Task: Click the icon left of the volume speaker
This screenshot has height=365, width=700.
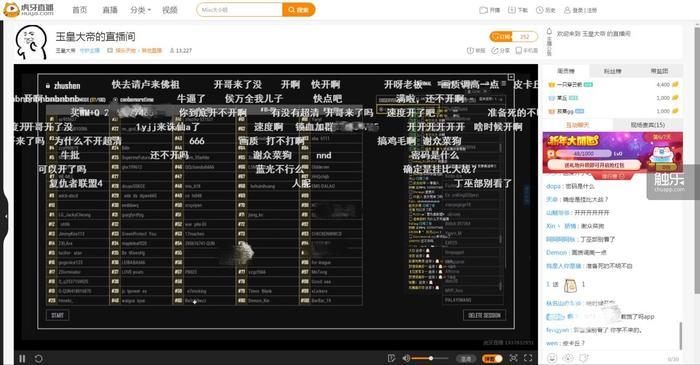Action: 392,358
